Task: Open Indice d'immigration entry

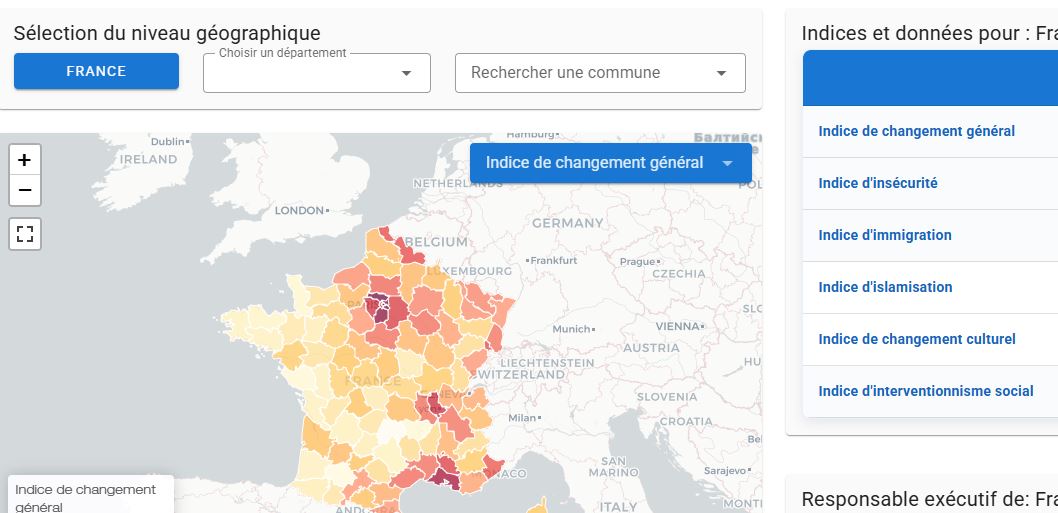Action: click(884, 235)
